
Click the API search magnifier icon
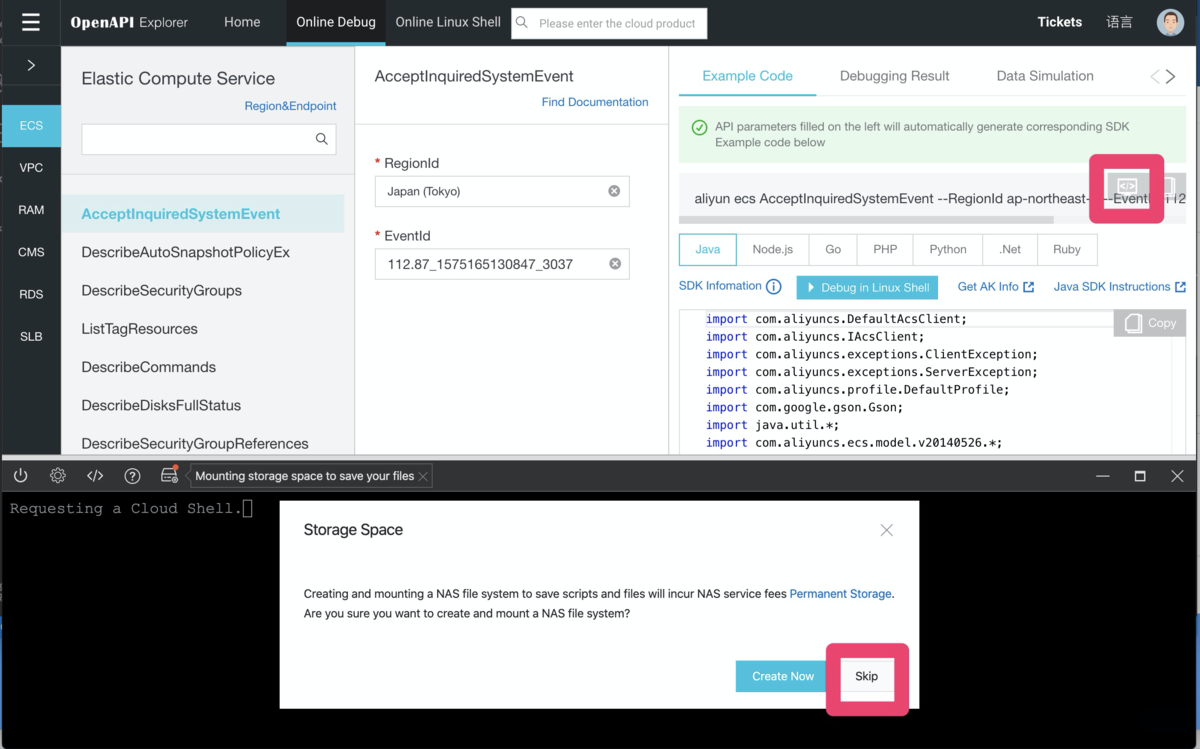(x=322, y=139)
